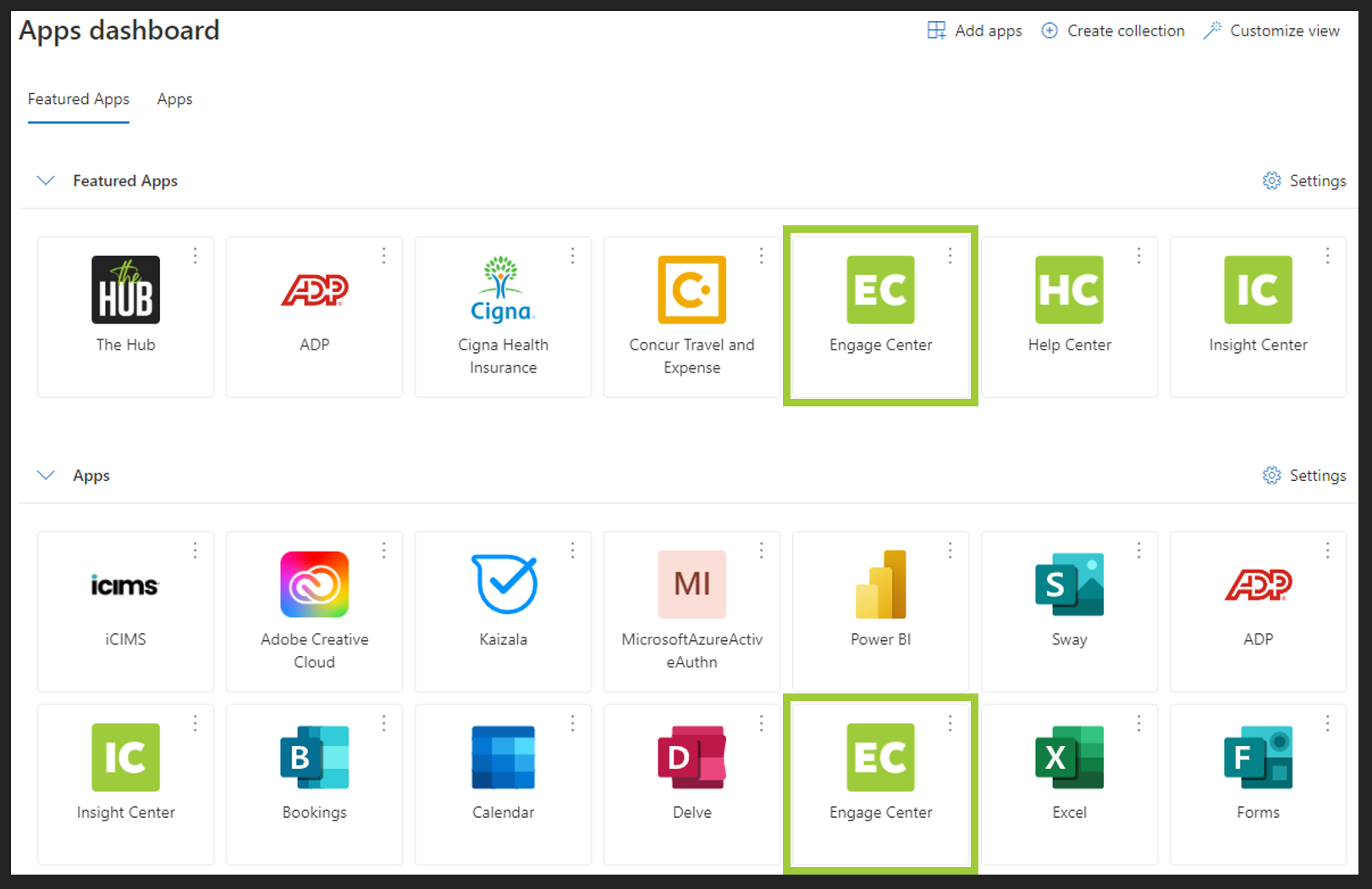Click Create collection button

(x=1113, y=30)
